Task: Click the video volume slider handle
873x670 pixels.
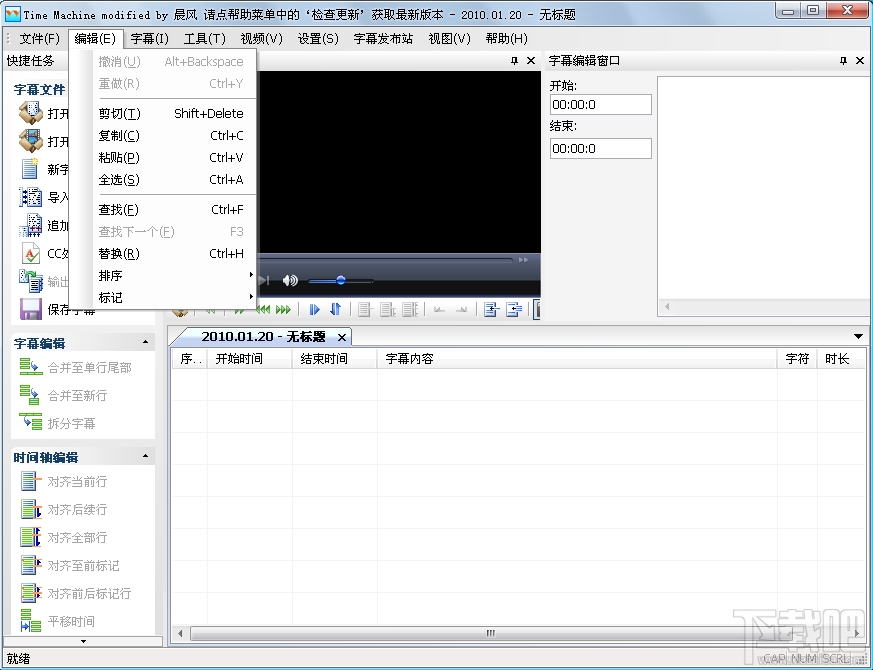Action: (x=341, y=280)
